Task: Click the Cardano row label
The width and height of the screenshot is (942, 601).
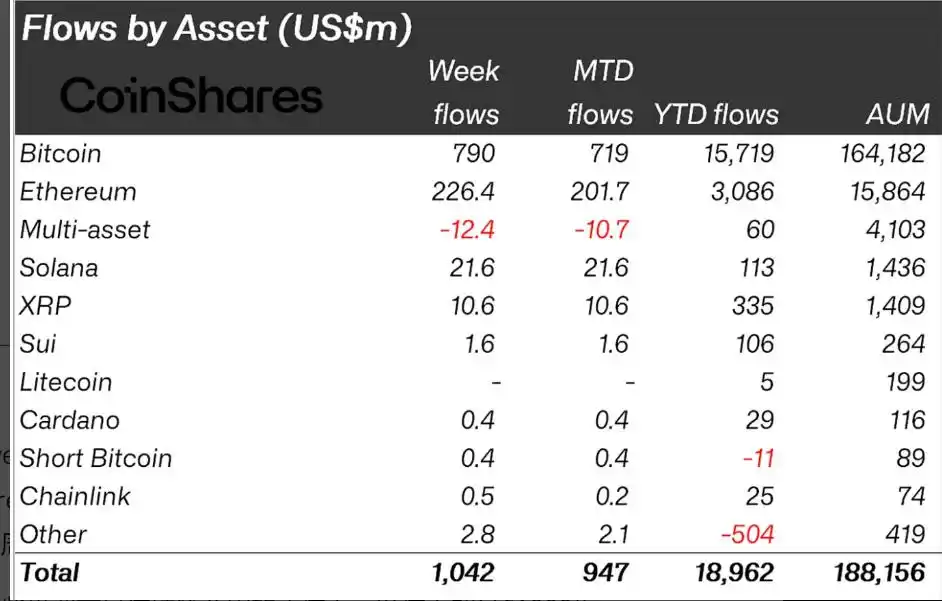Action: [70, 419]
